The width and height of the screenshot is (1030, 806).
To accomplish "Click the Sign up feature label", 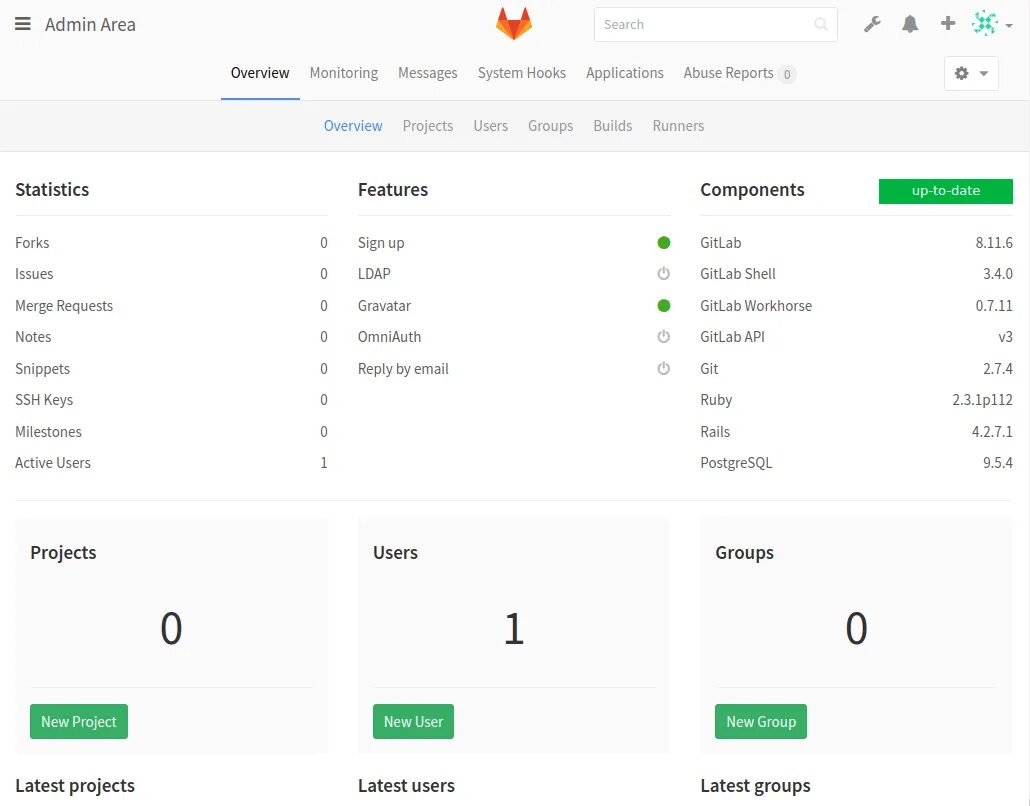I will (381, 242).
